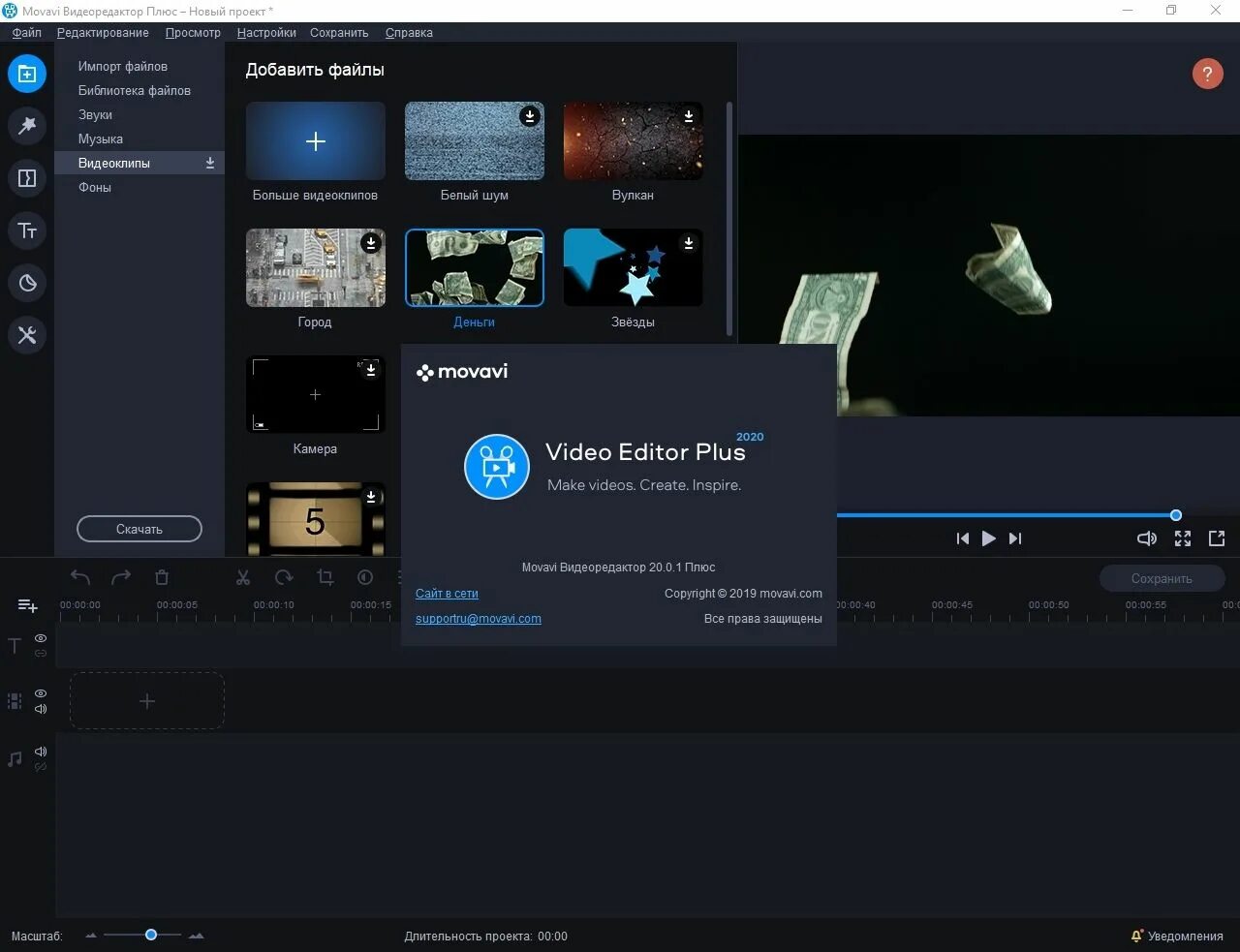Click the Масштаб zoom slider handle

(151, 935)
